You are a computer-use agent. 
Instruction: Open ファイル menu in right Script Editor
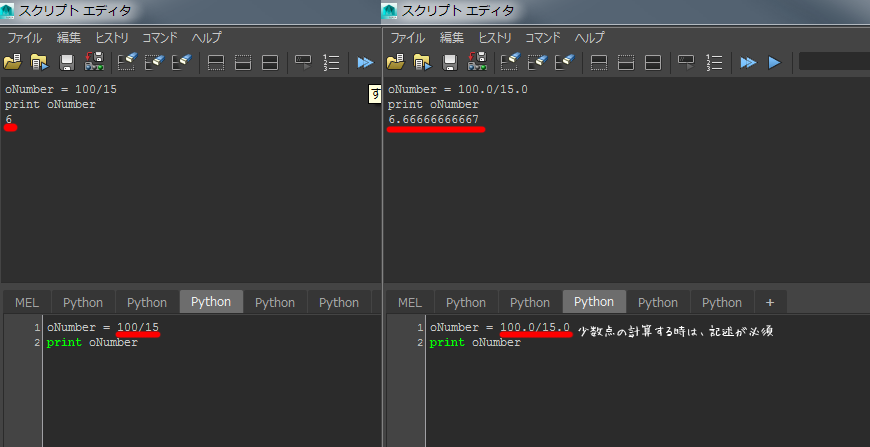407,38
